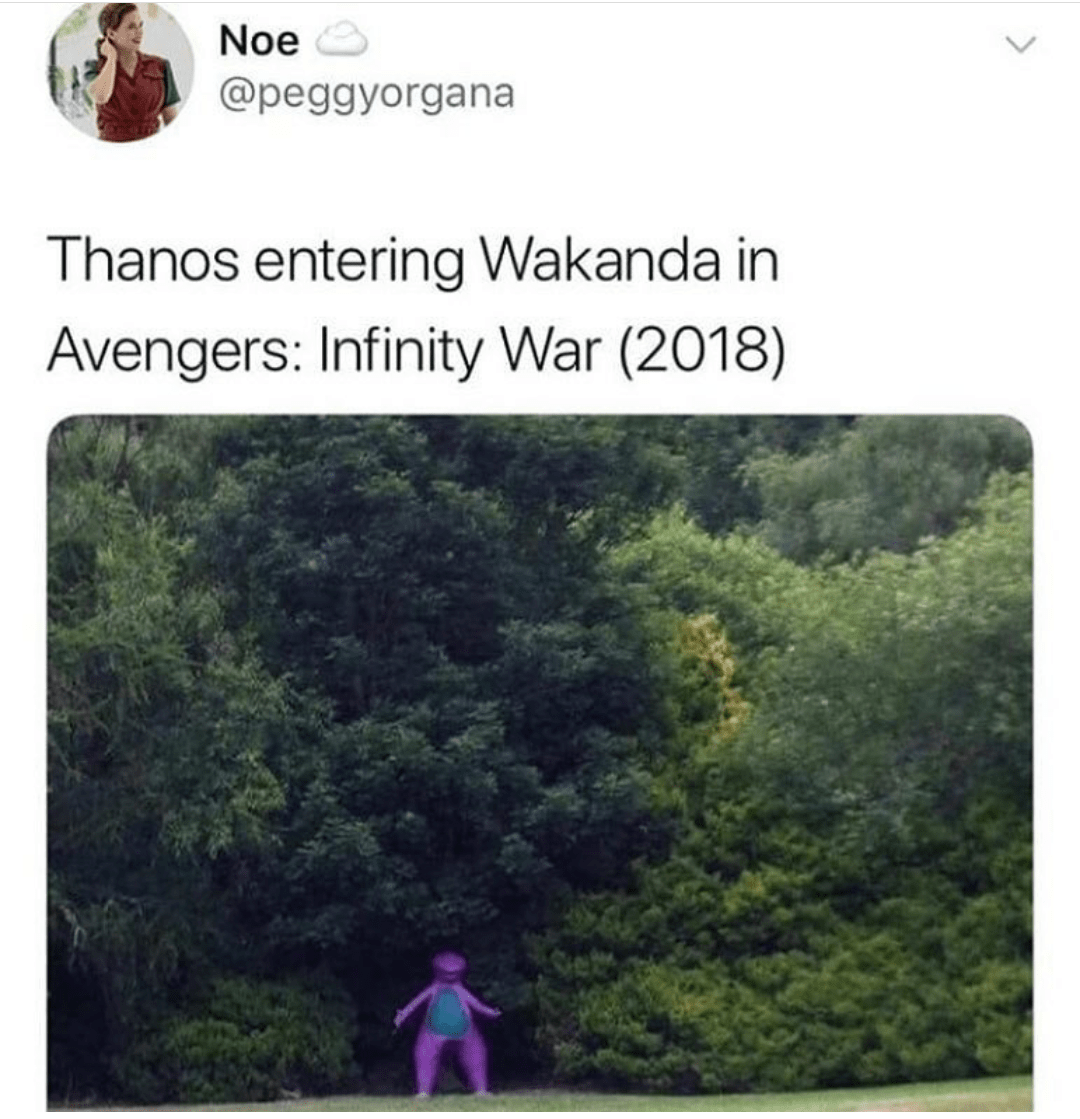The width and height of the screenshot is (1080, 1119).
Task: Select the word Thanos in the tweet
Action: [143, 260]
